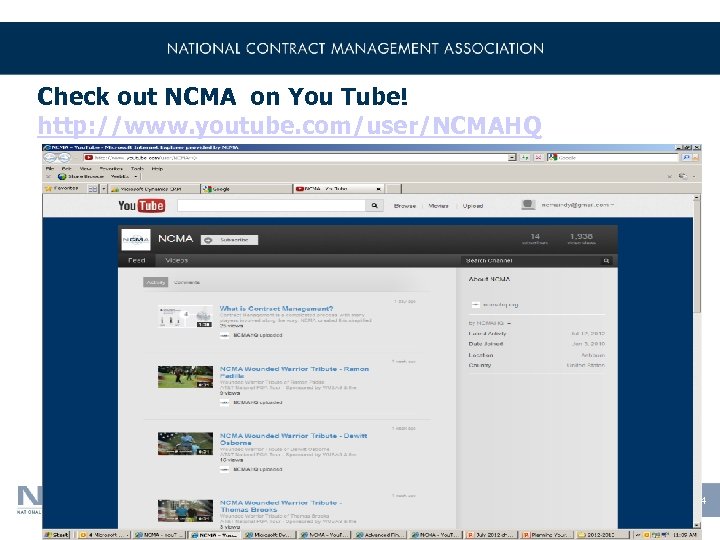Open the ncmahq.org website link in About
Image resolution: width=720 pixels, height=540 pixels.
pyautogui.click(x=501, y=304)
